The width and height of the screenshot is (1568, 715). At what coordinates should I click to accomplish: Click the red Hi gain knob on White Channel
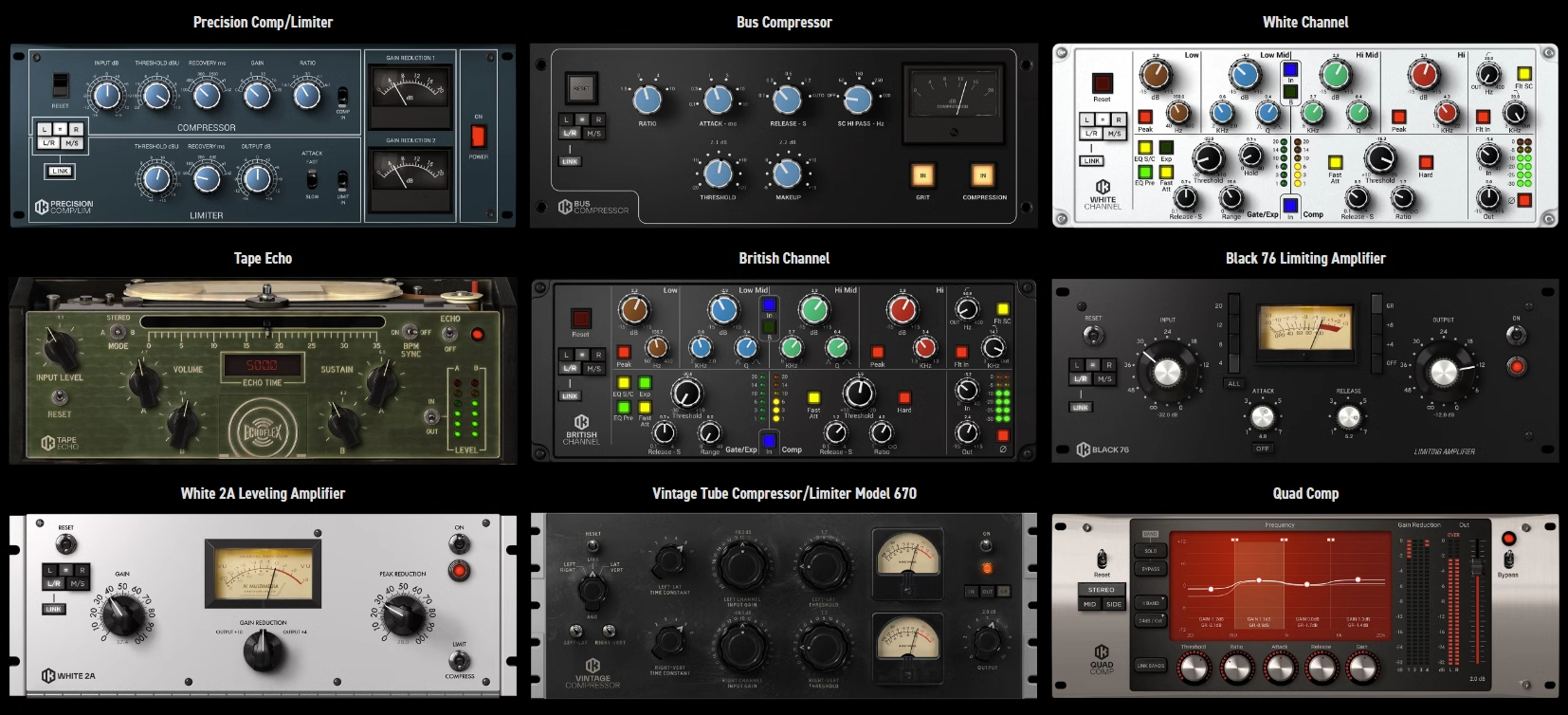pos(1423,75)
